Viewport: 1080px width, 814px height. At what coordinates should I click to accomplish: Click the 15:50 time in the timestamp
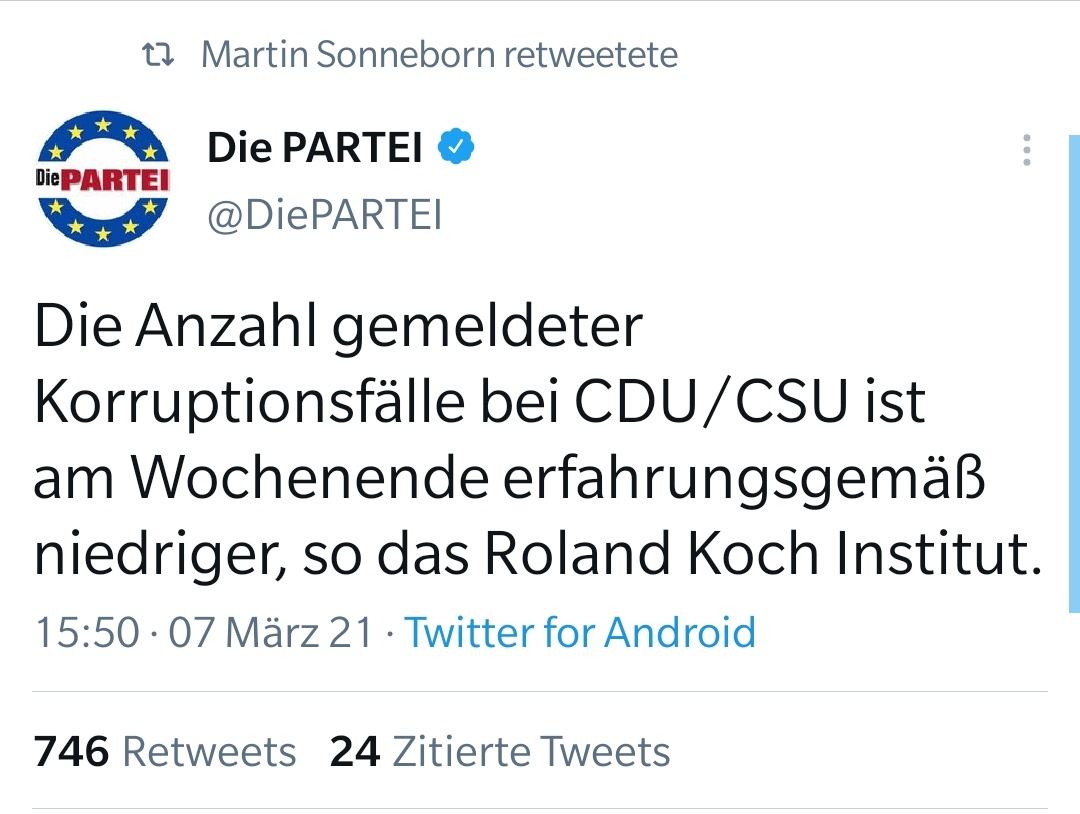point(87,633)
